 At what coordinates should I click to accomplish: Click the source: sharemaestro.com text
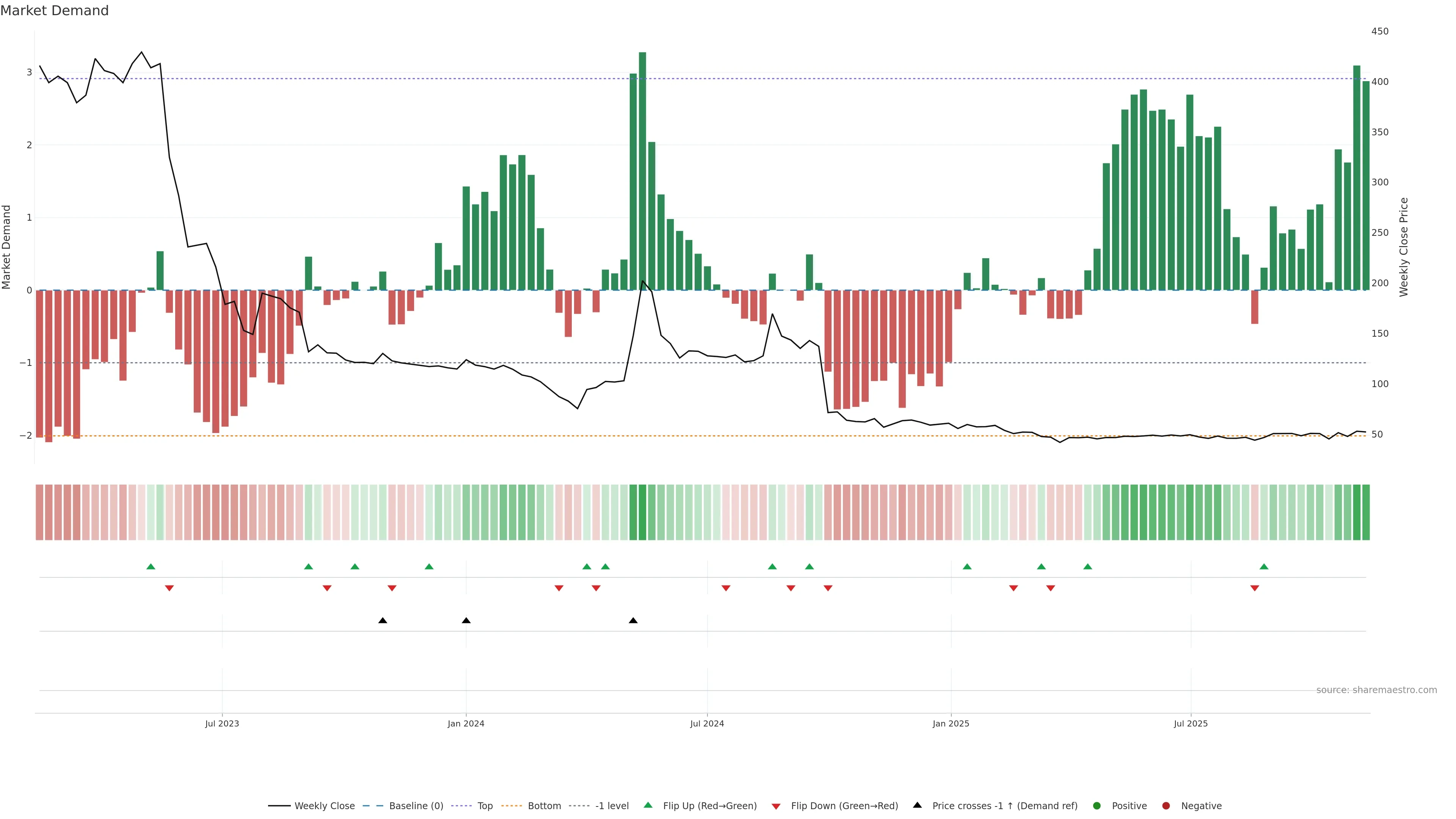[1376, 690]
